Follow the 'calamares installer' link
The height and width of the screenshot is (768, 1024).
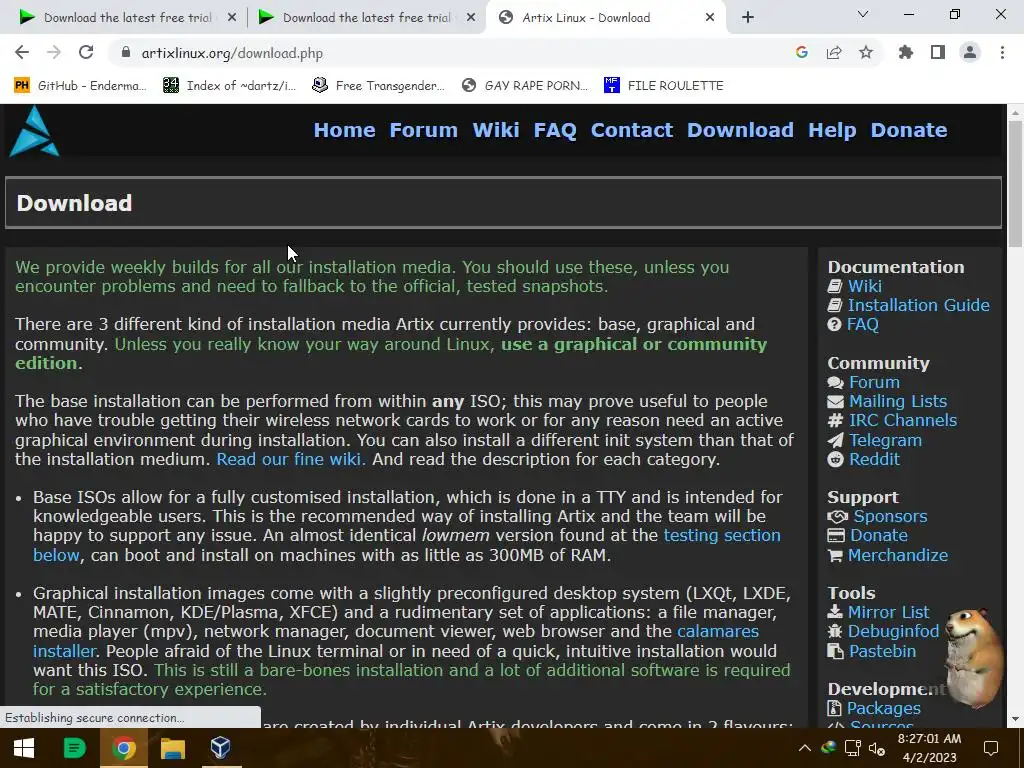(718, 632)
